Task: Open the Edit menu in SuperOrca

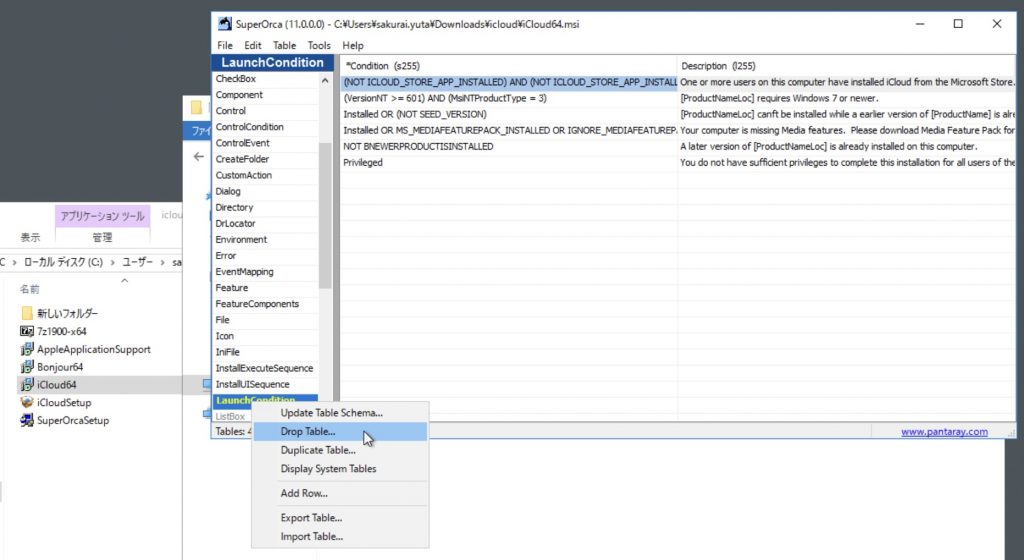Action: point(253,46)
